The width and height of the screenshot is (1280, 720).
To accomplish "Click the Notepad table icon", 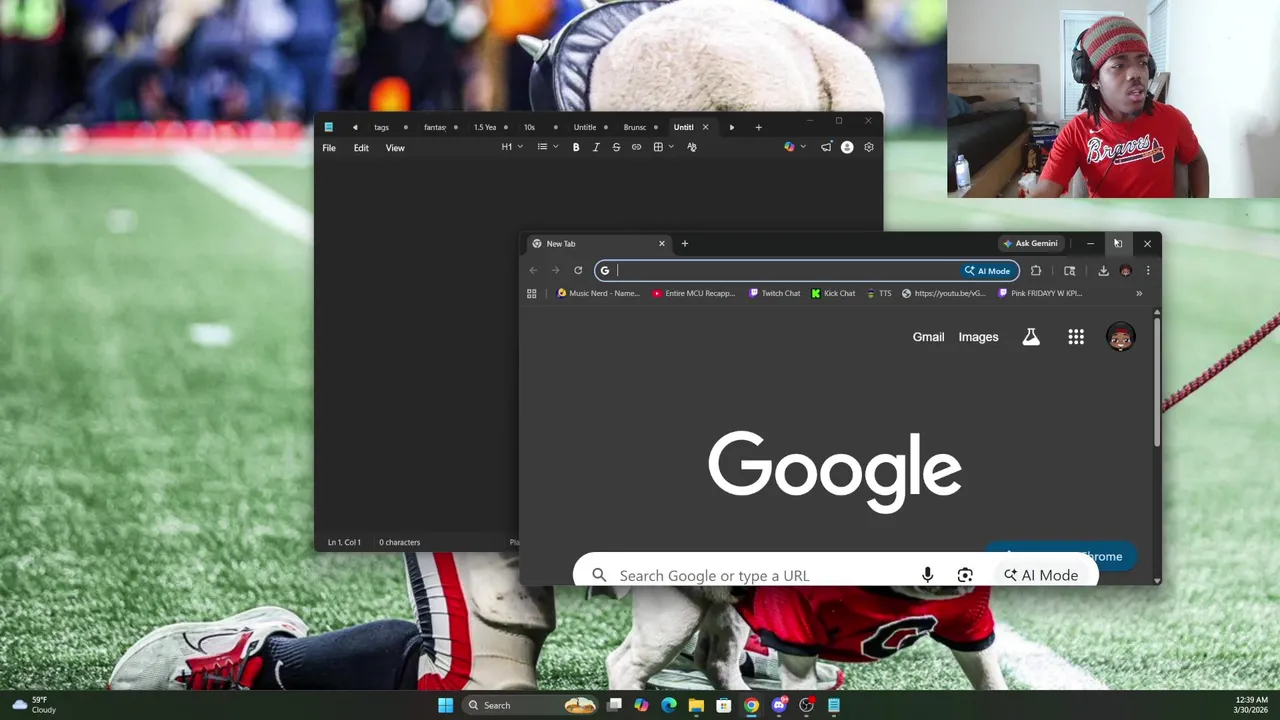I will (658, 147).
